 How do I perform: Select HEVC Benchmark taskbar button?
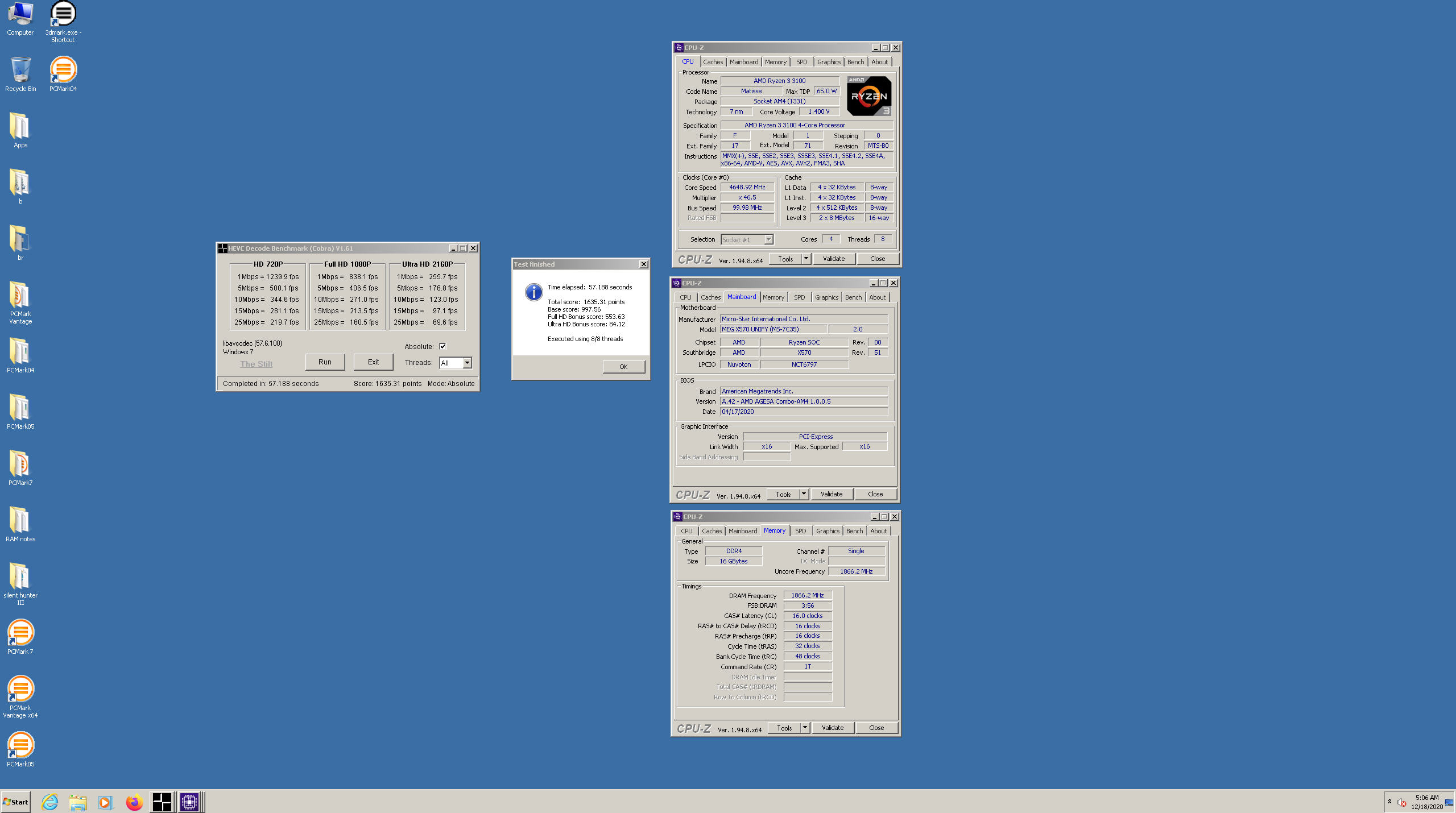click(162, 802)
